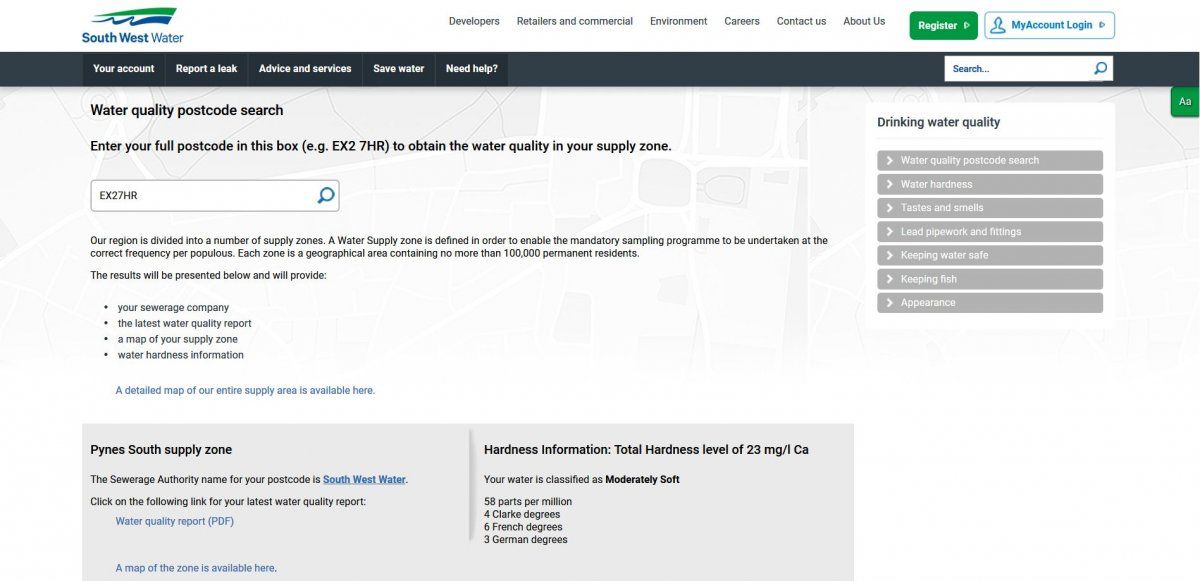Click the arrow icon on Register button
The image size is (1200, 581).
pos(967,25)
